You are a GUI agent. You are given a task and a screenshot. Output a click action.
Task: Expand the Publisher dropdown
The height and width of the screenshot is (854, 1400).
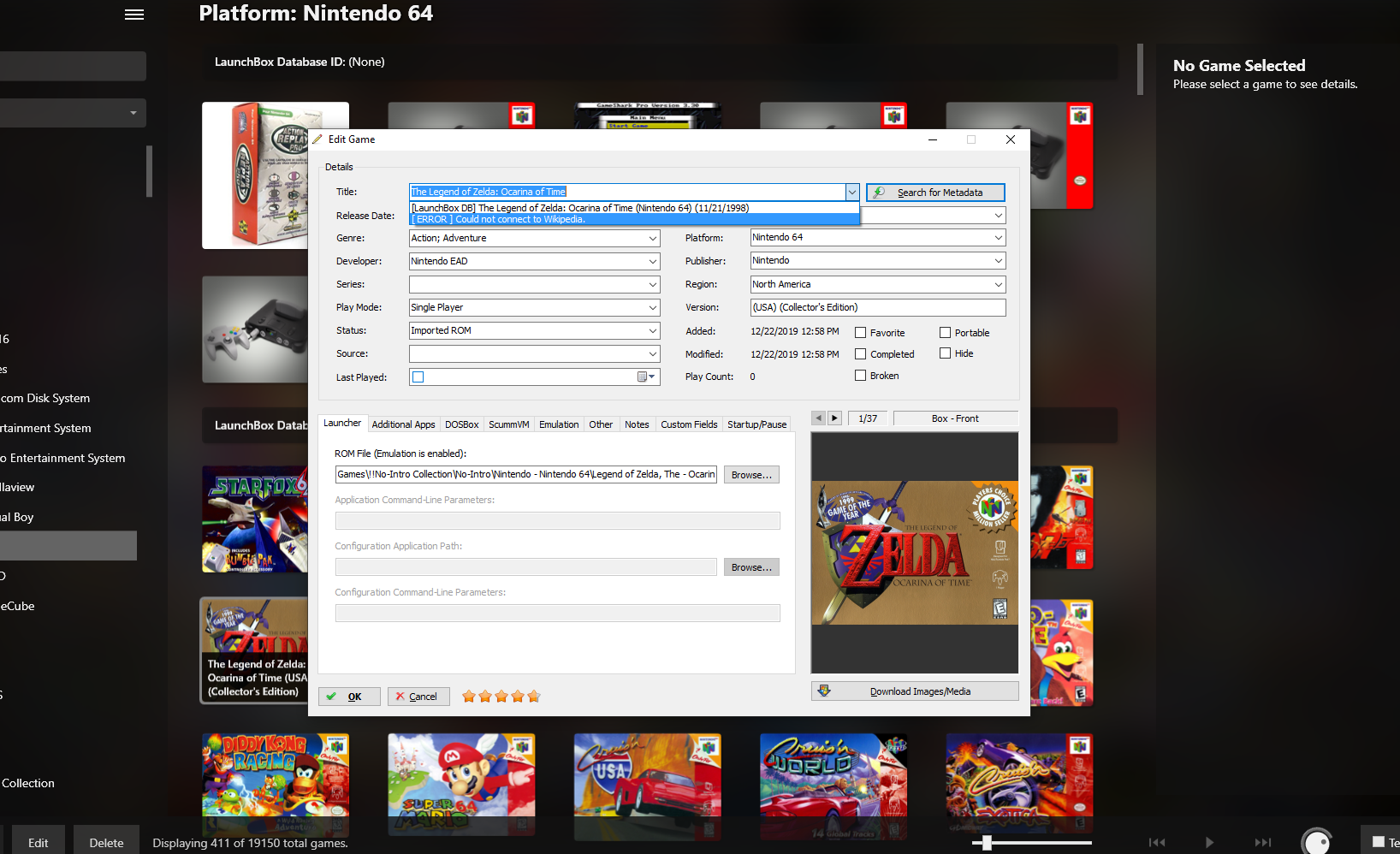coord(999,260)
